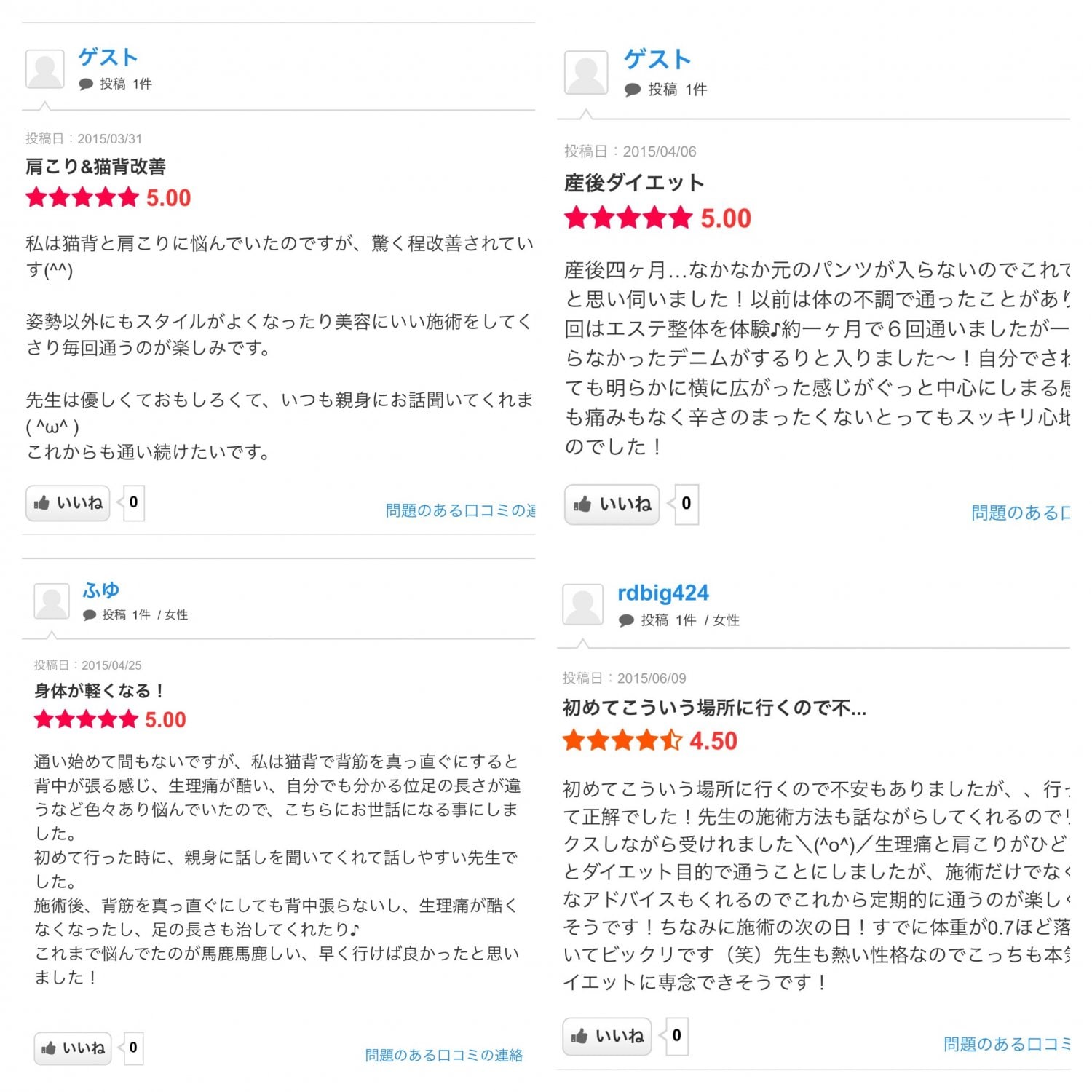Image resolution: width=1092 pixels, height=1092 pixels.
Task: Open ゲスト profile above 肩こり&猫背改善
Action: 108,57
